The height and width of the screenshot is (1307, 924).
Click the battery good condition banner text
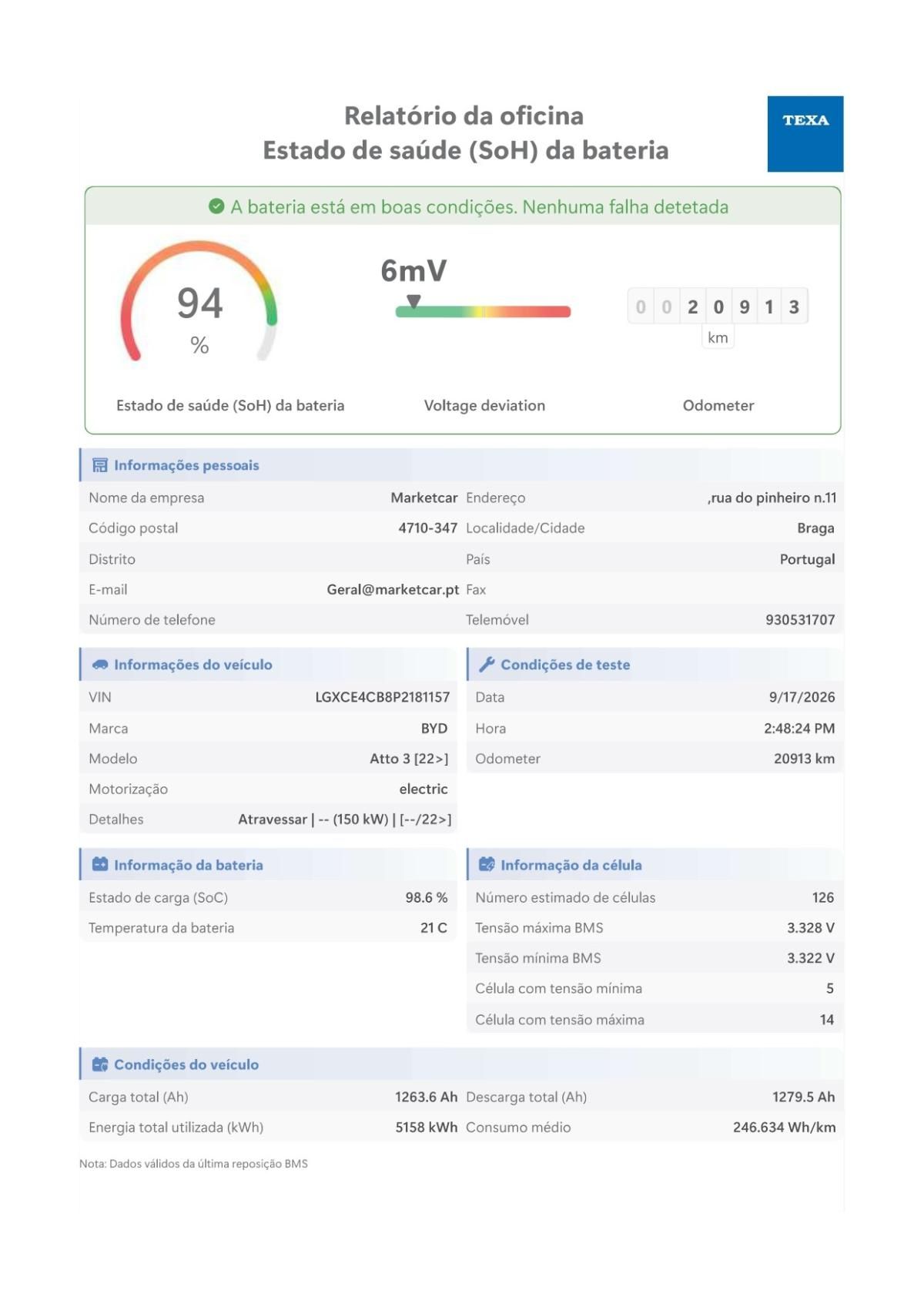[479, 206]
